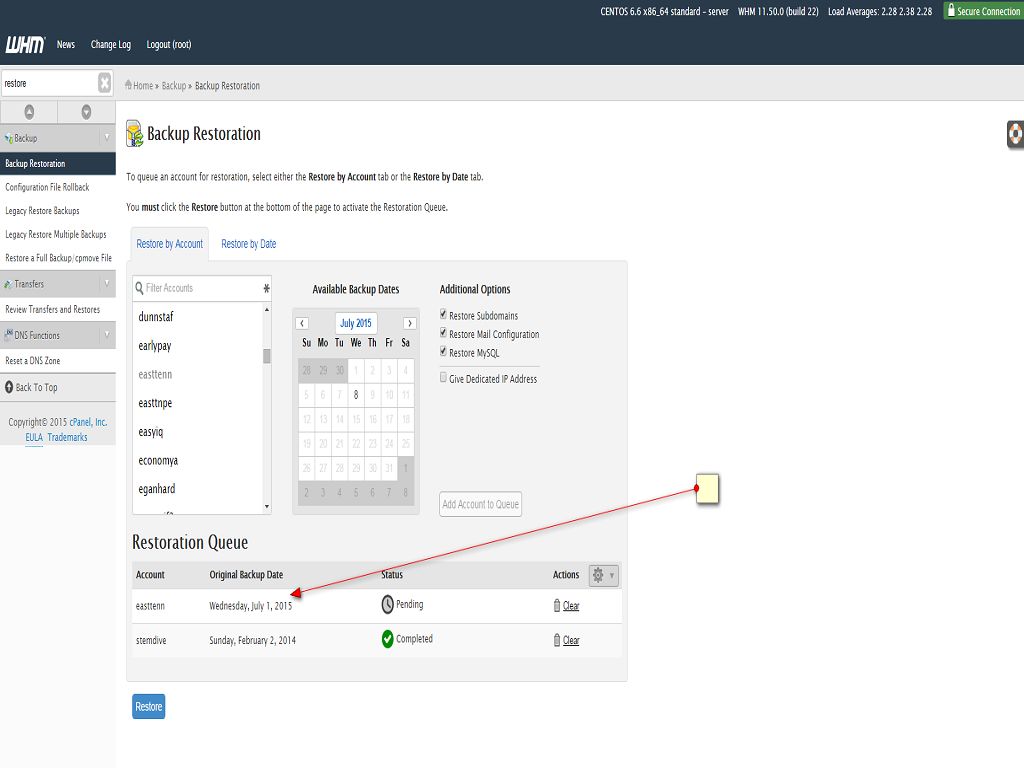Open the cPanel, Inc. link

[88, 422]
